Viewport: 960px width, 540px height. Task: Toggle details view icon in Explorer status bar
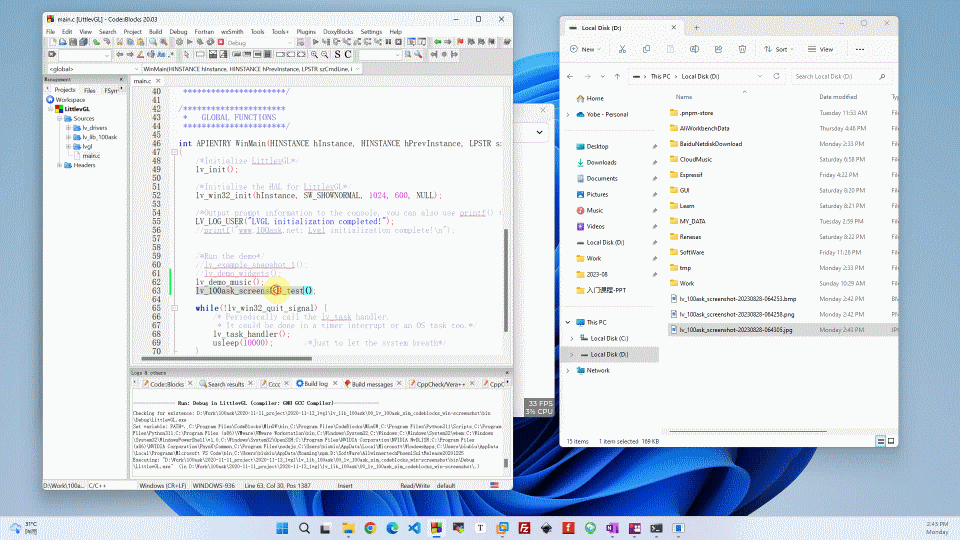click(880, 441)
